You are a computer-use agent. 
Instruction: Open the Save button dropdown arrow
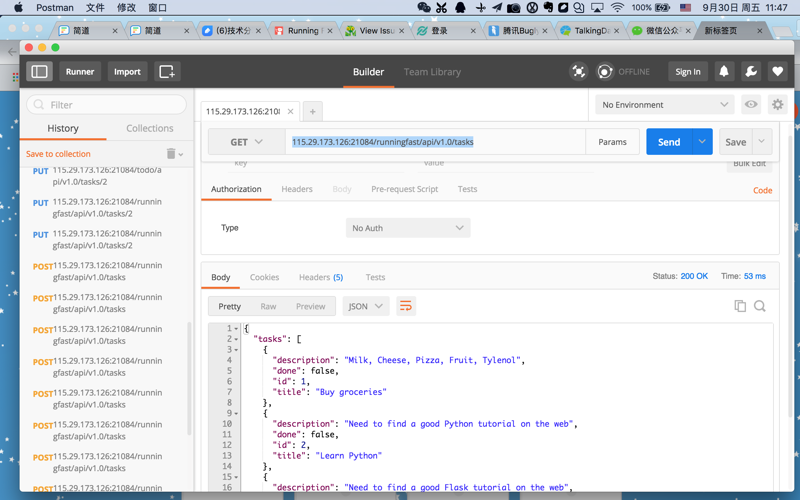tap(761, 142)
